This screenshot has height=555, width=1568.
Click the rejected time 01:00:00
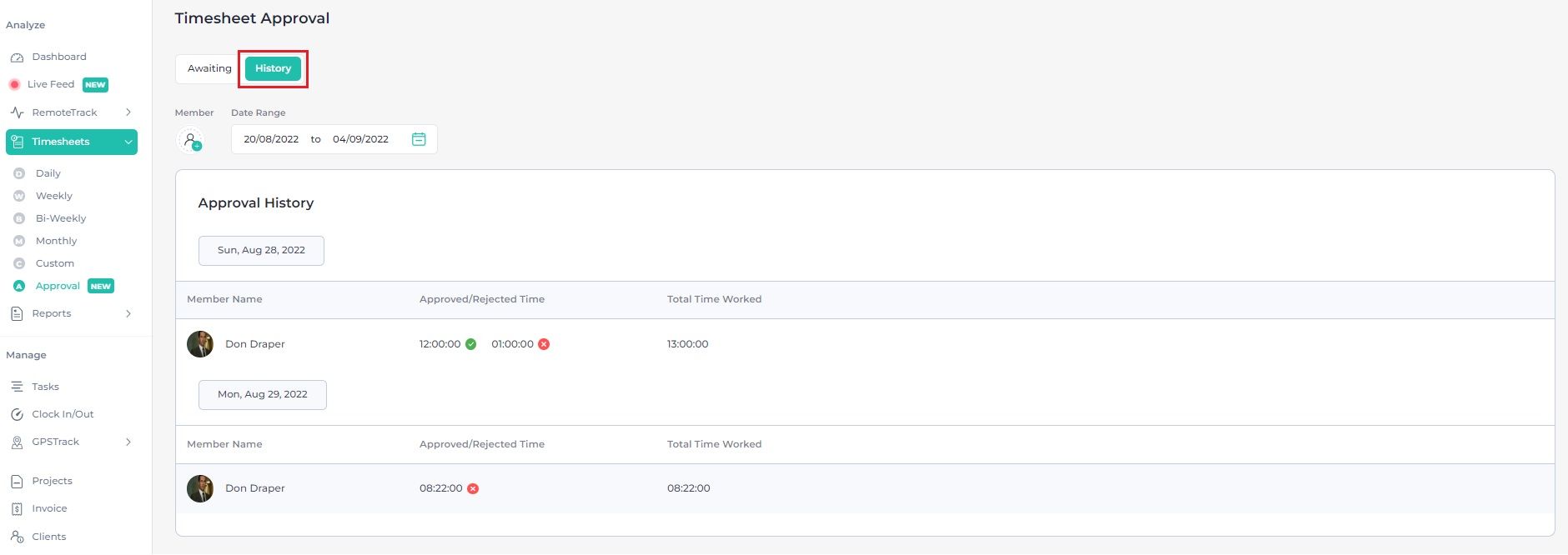tap(512, 344)
